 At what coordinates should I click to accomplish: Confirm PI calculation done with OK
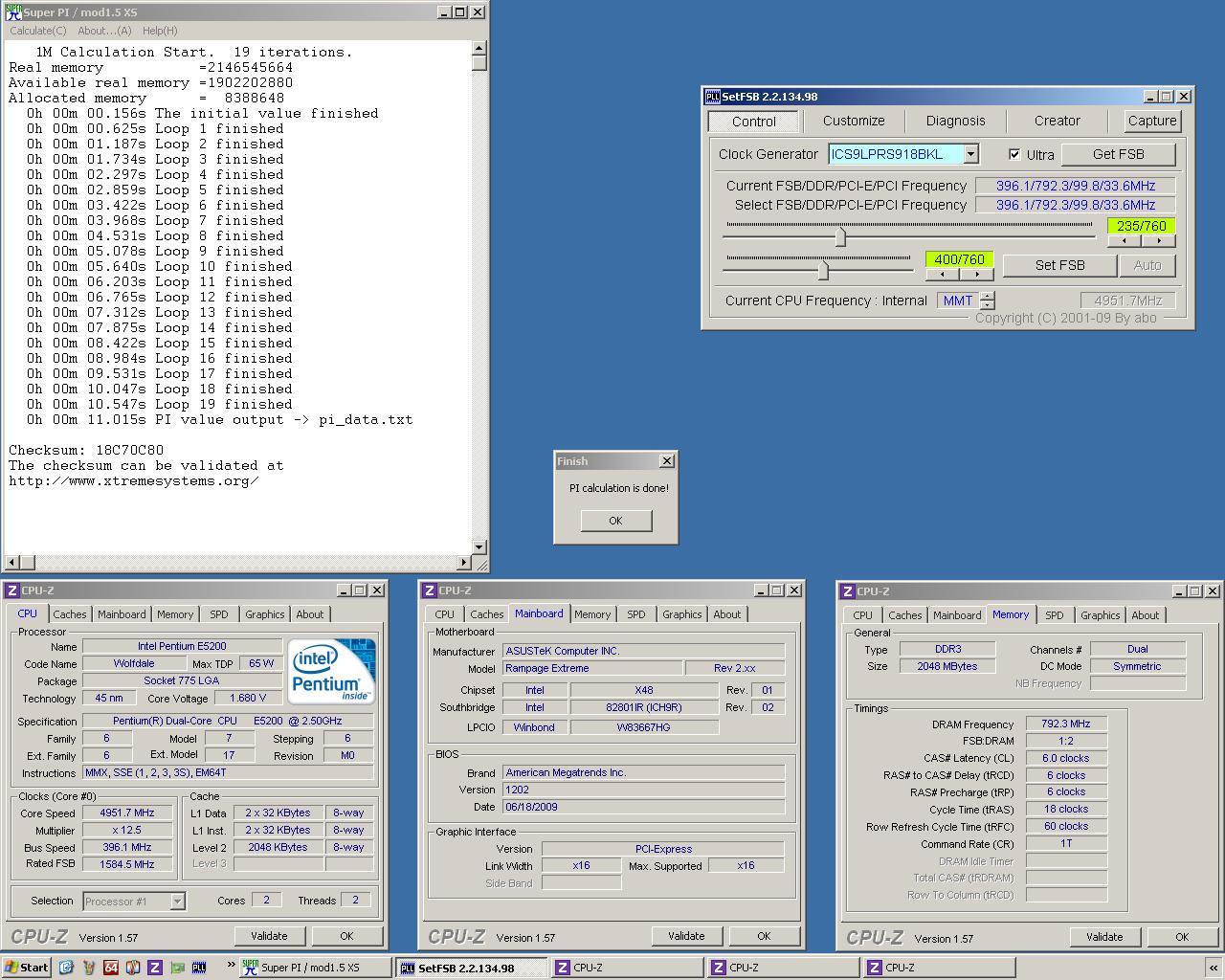tap(615, 521)
